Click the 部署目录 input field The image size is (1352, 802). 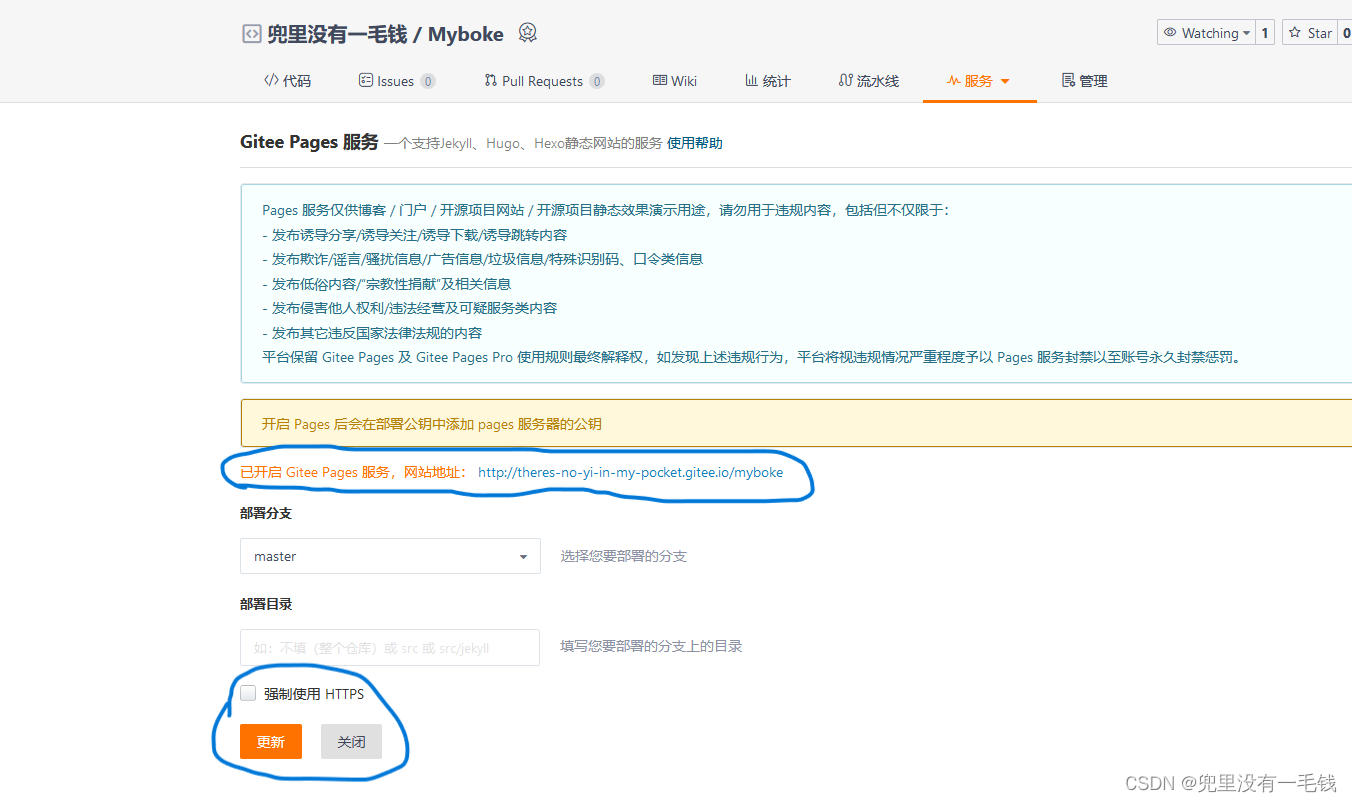[390, 648]
